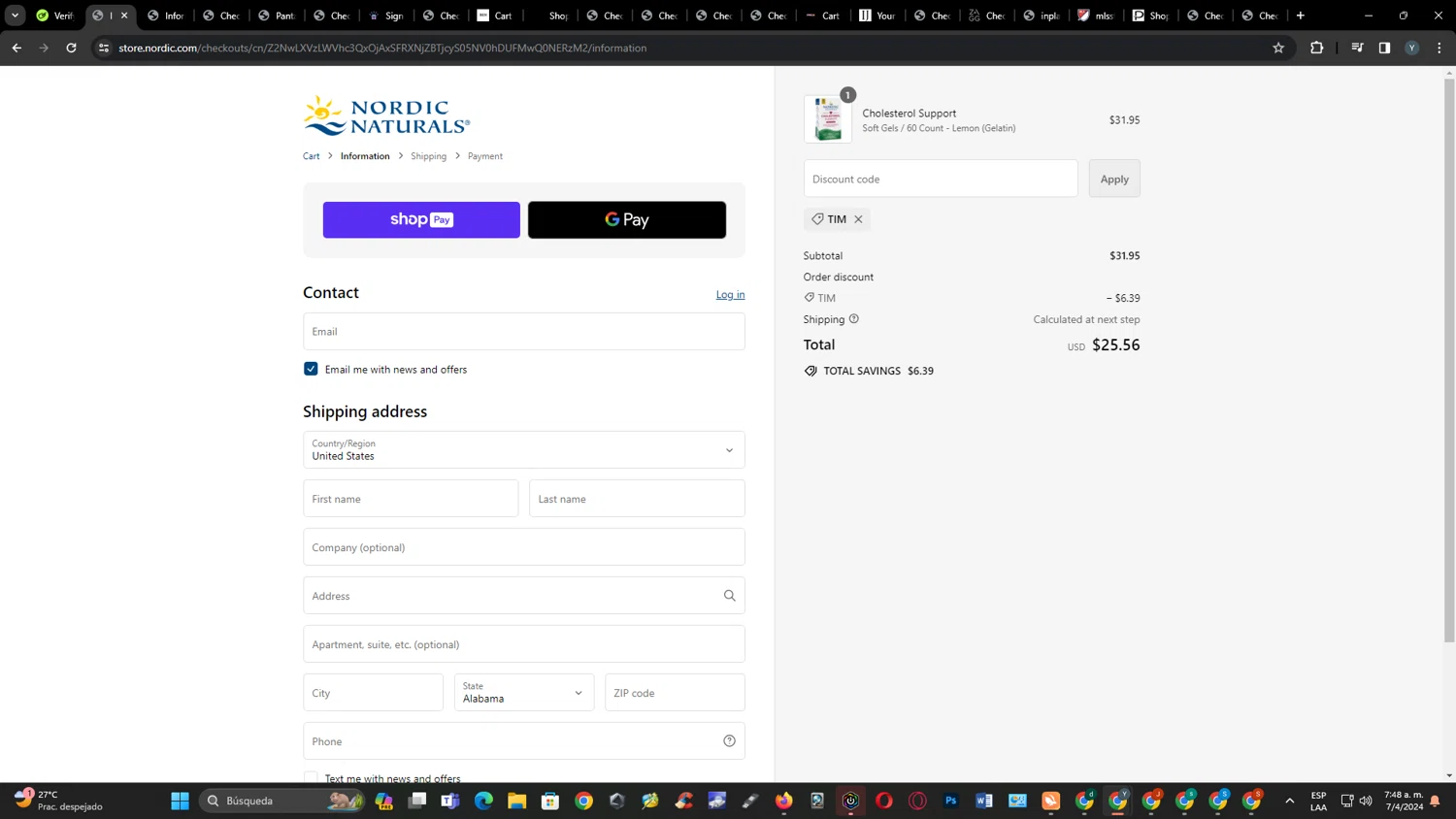The image size is (1456, 819).
Task: Open the volume control in system tray
Action: 1366,801
